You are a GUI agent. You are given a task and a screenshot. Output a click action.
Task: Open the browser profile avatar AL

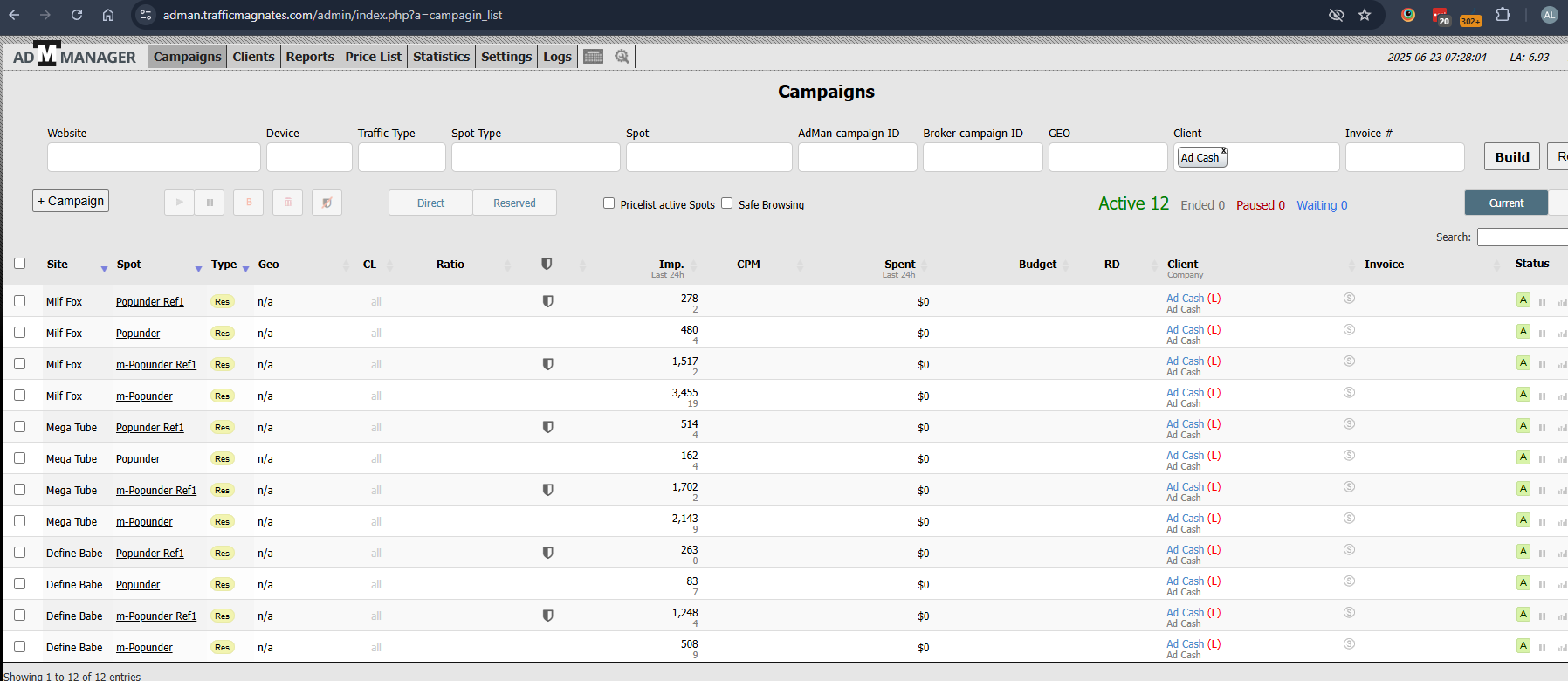(1550, 15)
